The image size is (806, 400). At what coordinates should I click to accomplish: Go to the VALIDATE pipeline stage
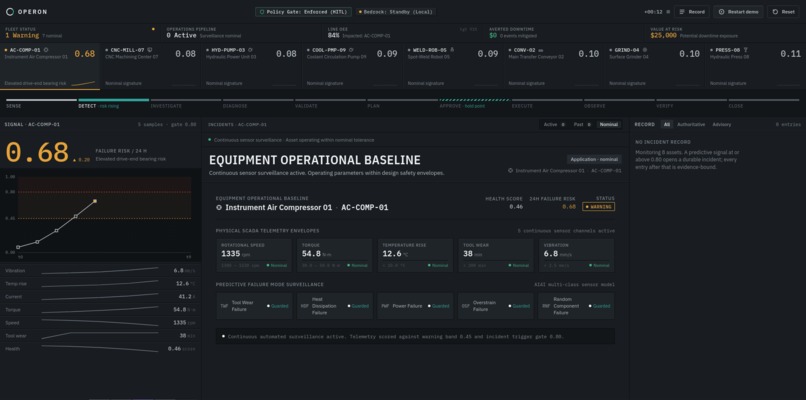click(330, 103)
